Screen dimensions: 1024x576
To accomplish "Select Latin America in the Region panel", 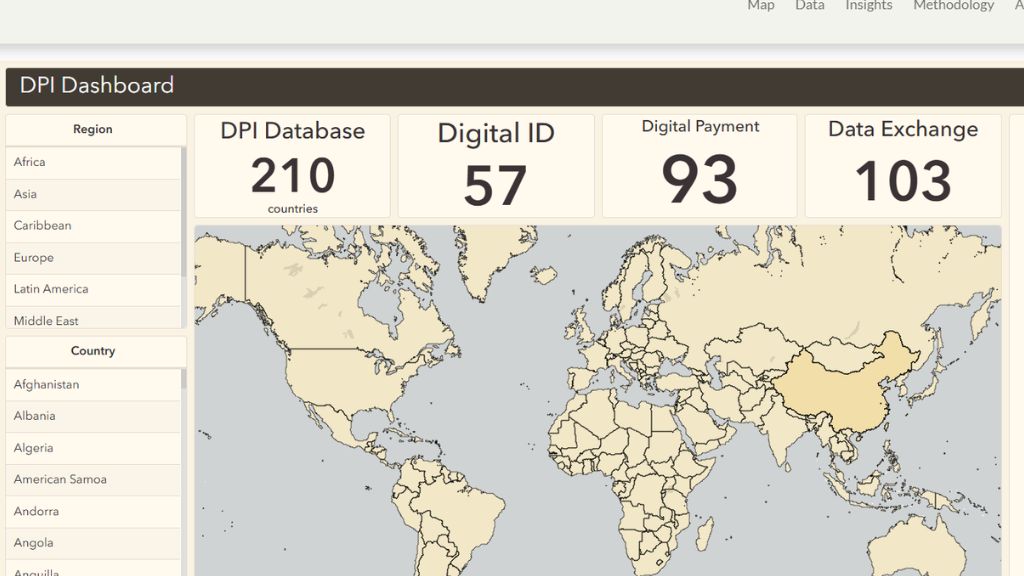I will tap(93, 290).
